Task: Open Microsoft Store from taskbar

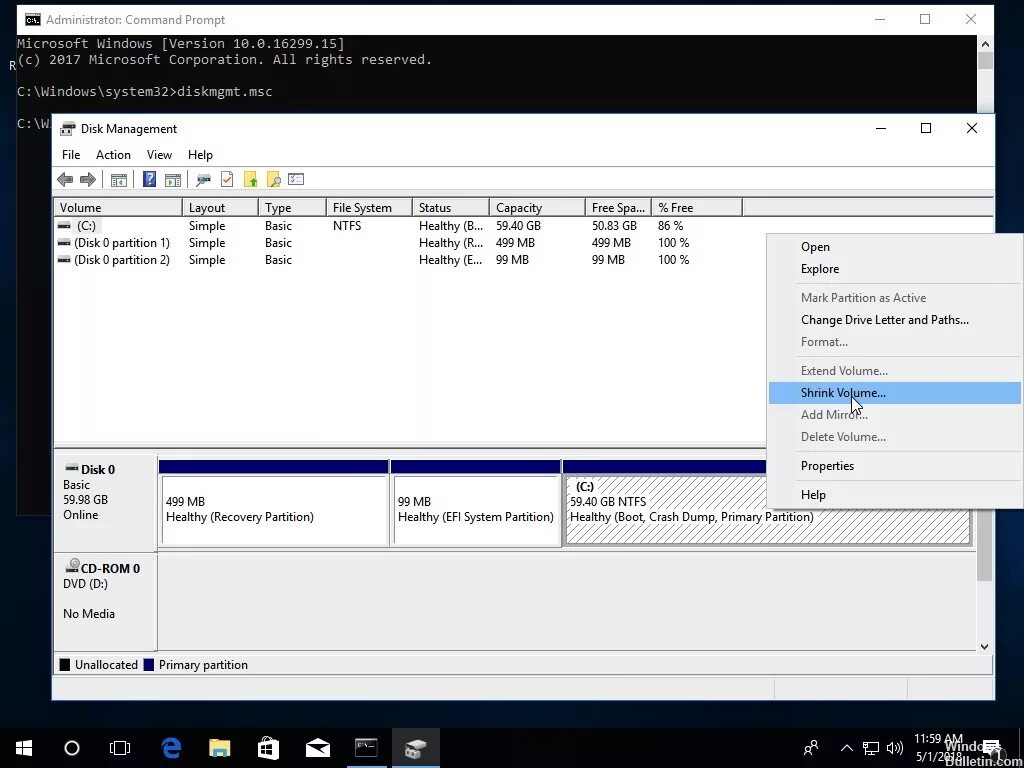Action: click(268, 748)
